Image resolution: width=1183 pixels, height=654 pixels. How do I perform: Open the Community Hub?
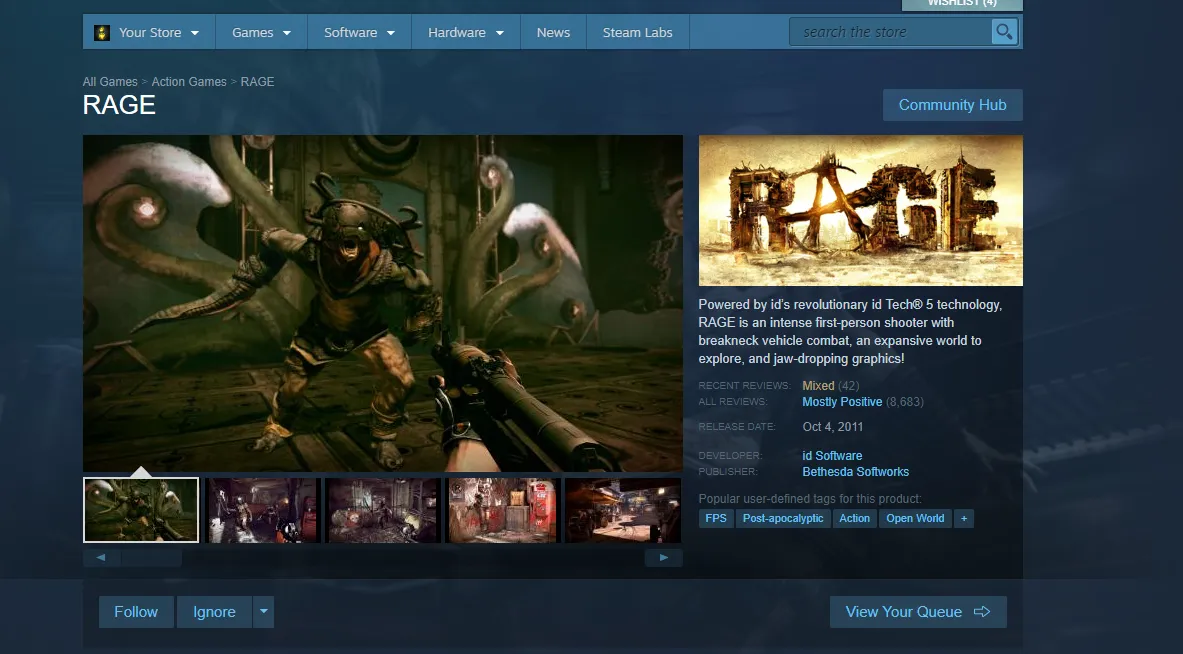952,105
